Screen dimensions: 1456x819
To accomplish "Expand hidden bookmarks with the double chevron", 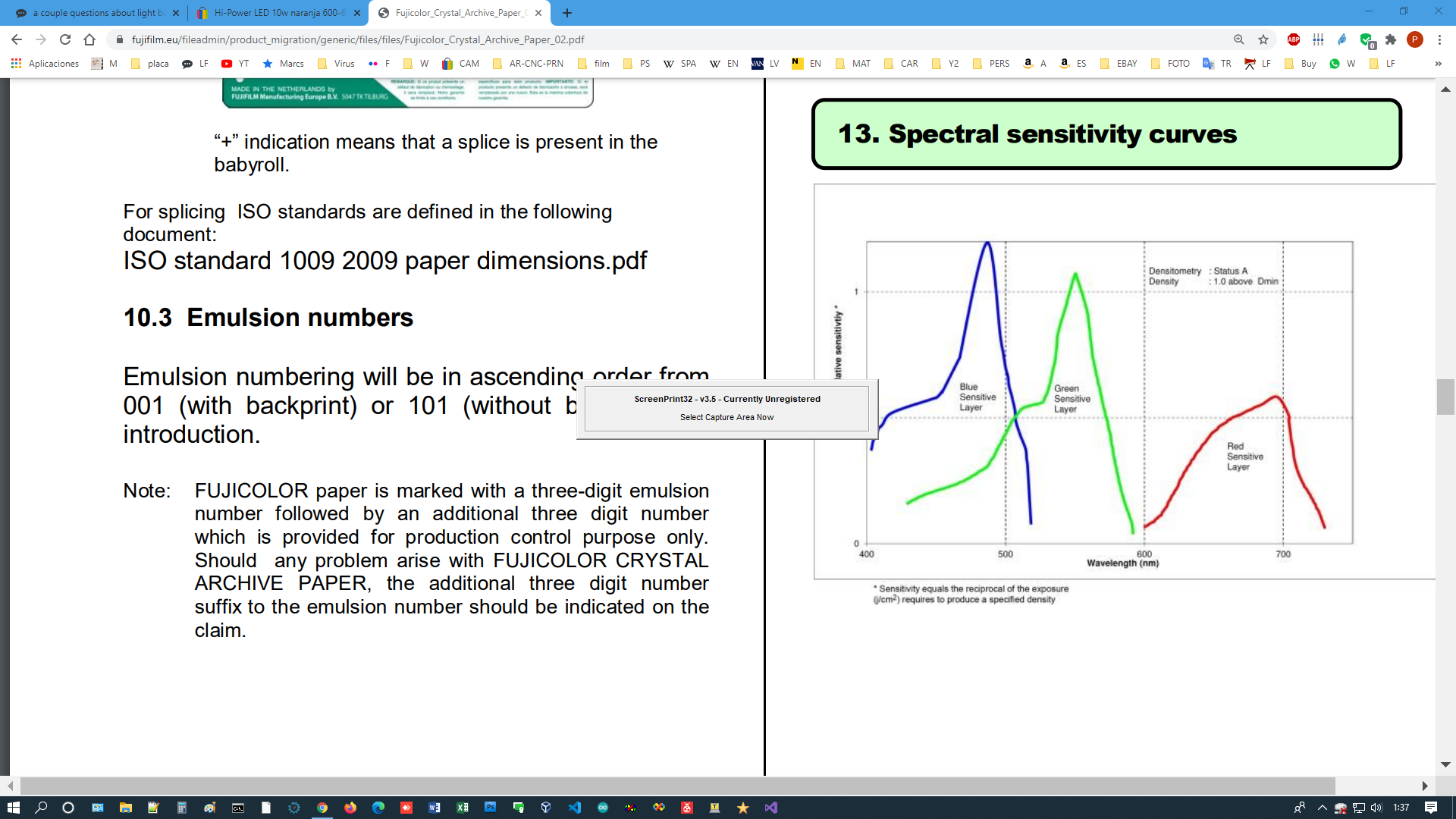I will 1438,64.
